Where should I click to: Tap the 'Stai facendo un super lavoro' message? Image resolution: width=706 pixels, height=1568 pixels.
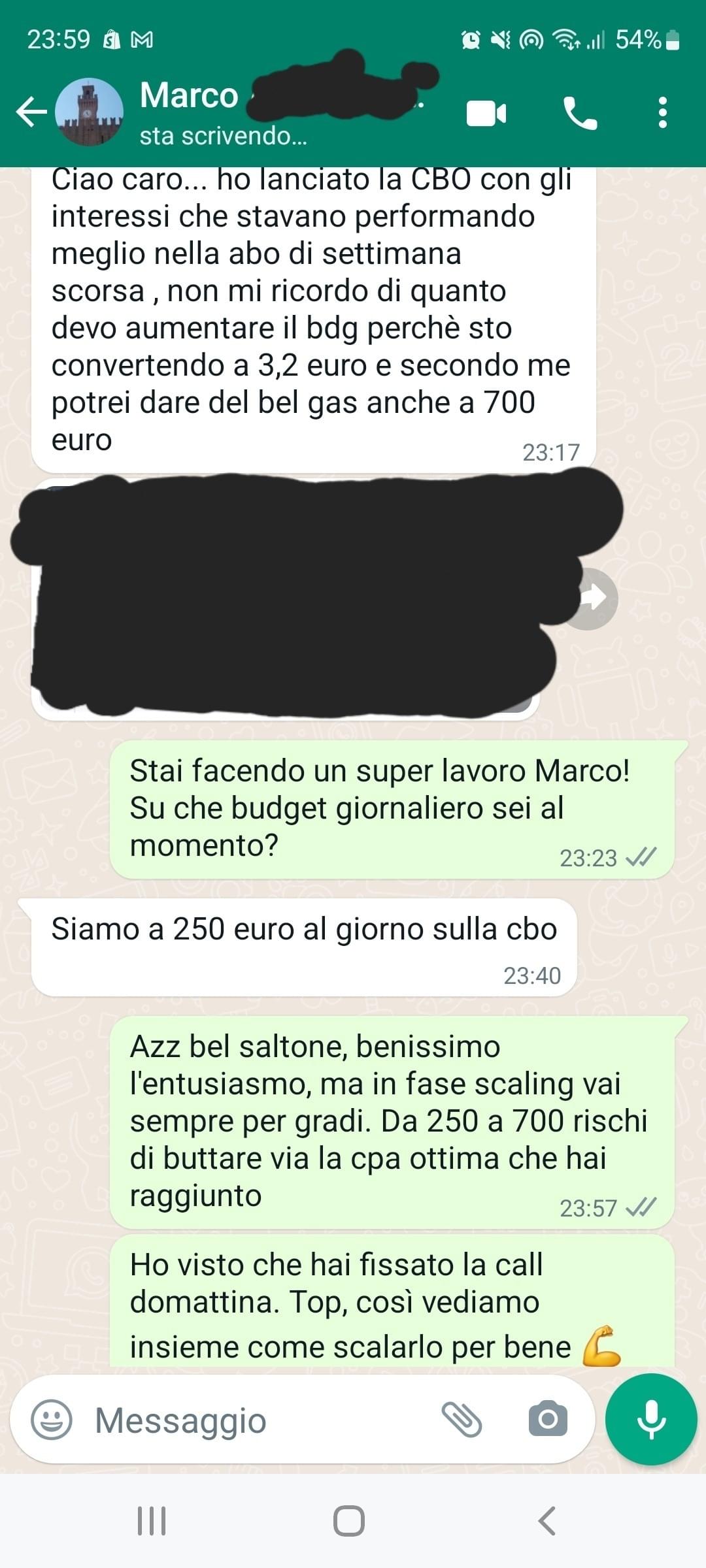point(392,809)
